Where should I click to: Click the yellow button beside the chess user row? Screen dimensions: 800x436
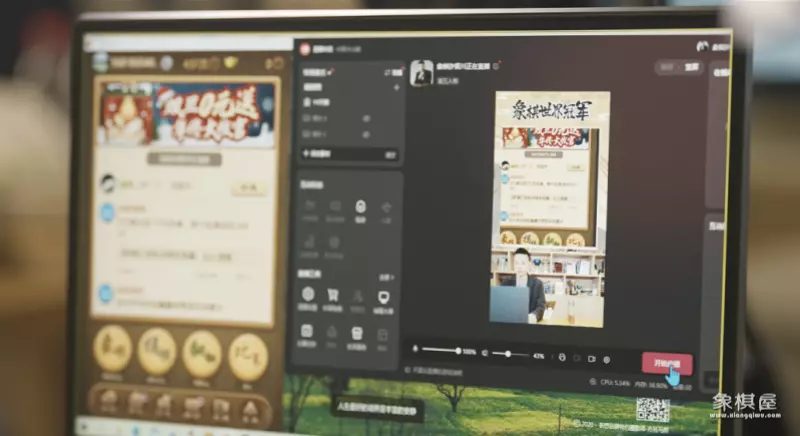(x=248, y=187)
